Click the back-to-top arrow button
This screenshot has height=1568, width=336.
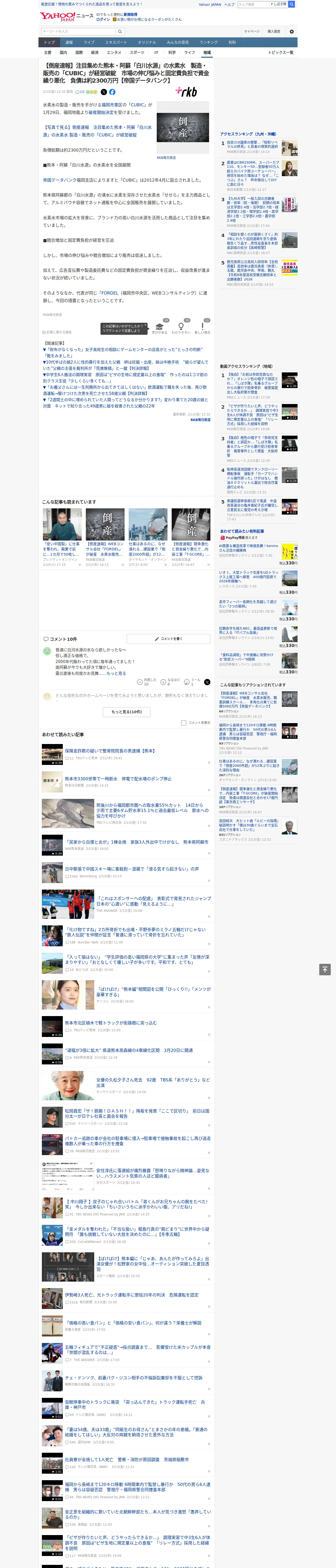pos(325,970)
